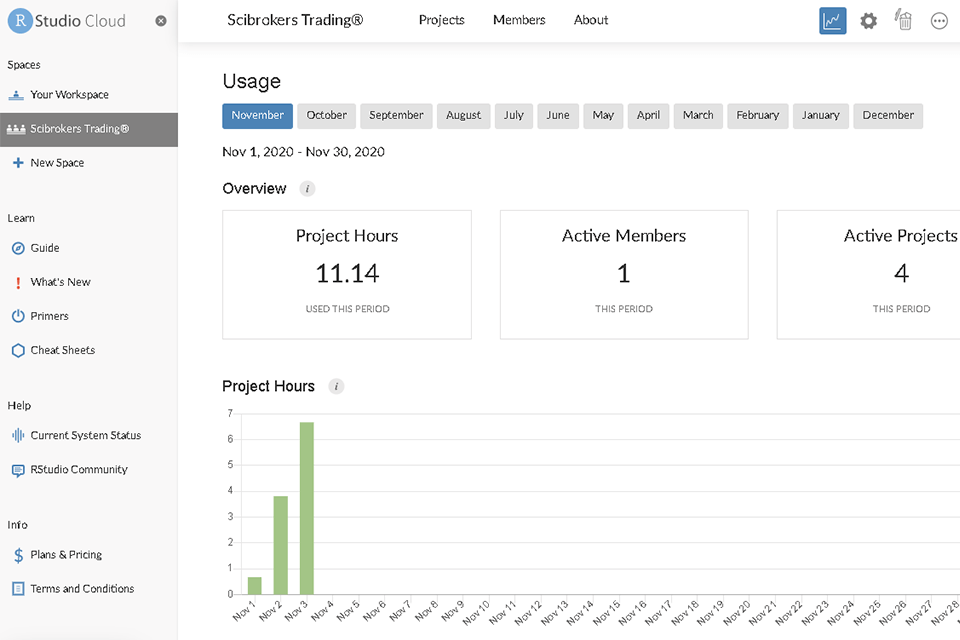
Task: Select the July usage period
Action: tap(514, 116)
